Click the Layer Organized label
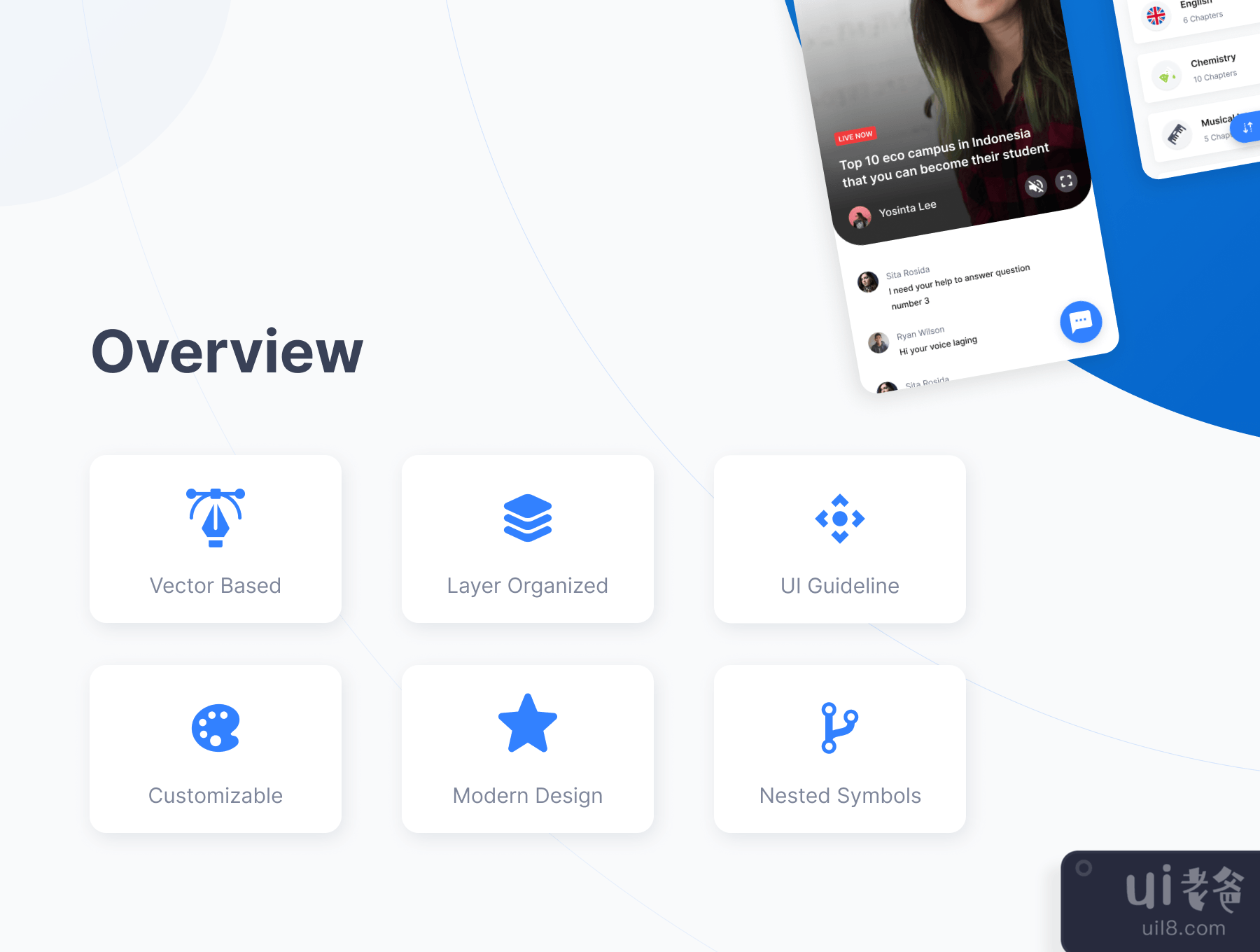Image resolution: width=1260 pixels, height=952 pixels. click(528, 586)
